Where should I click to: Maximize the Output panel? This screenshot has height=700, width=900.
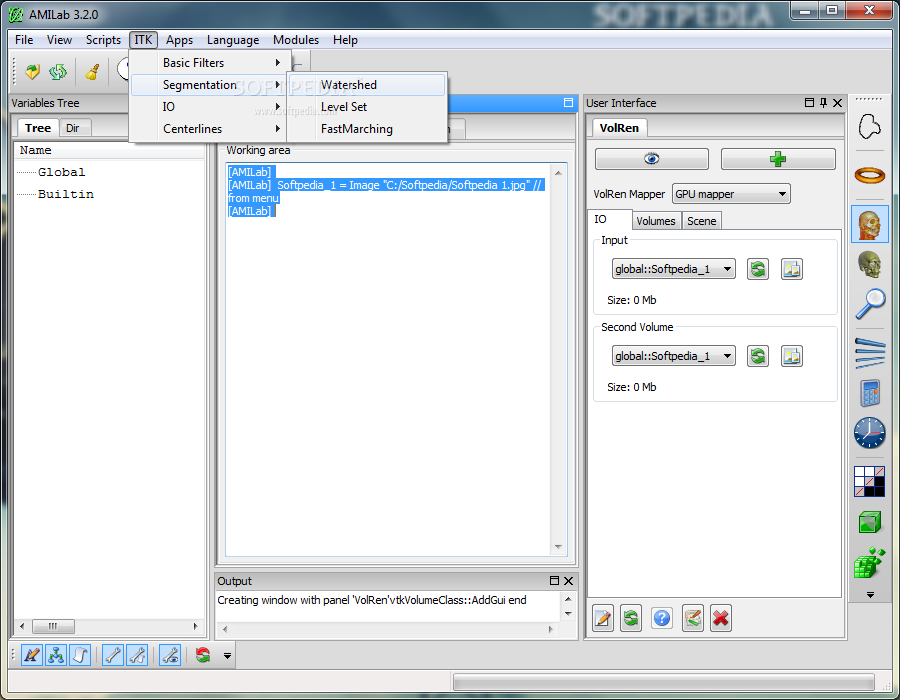click(554, 581)
